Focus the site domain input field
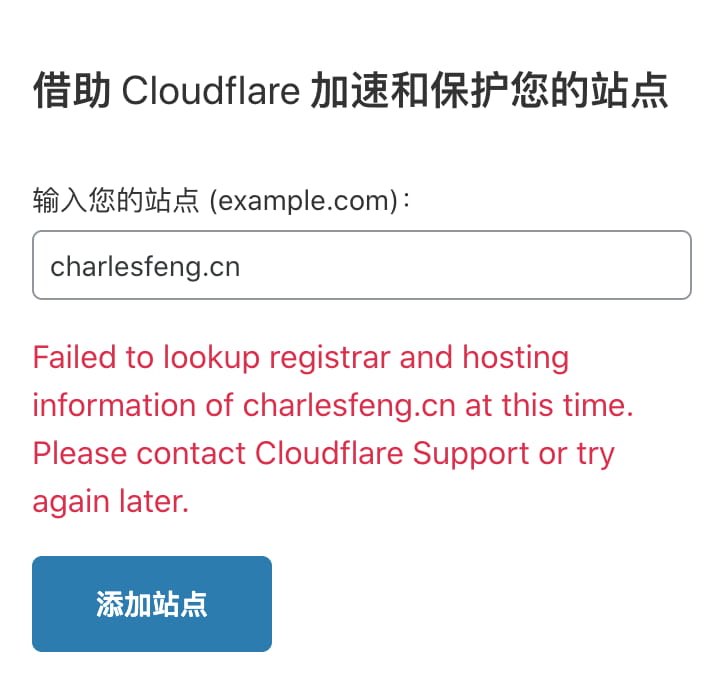 362,265
